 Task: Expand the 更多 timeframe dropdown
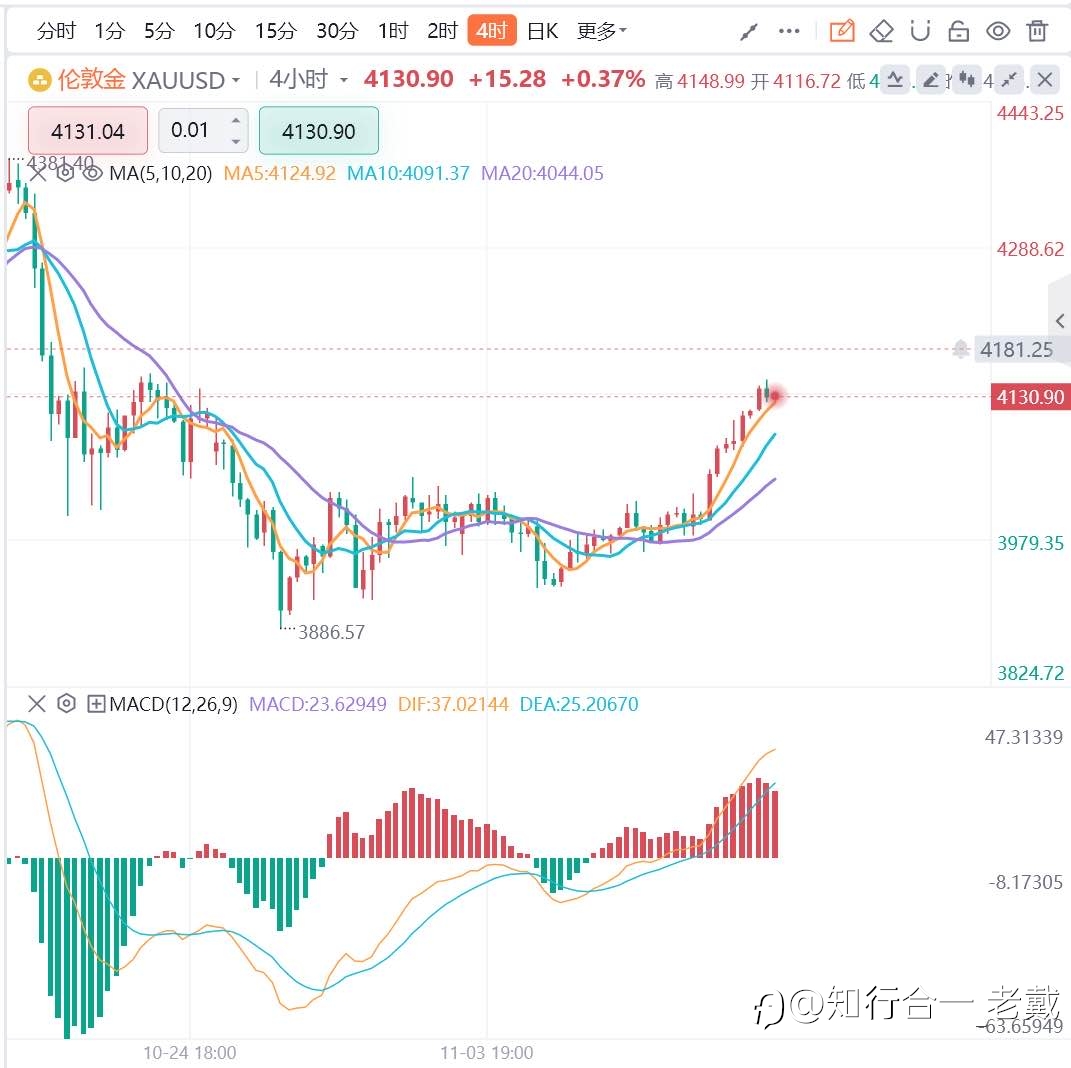[x=601, y=31]
